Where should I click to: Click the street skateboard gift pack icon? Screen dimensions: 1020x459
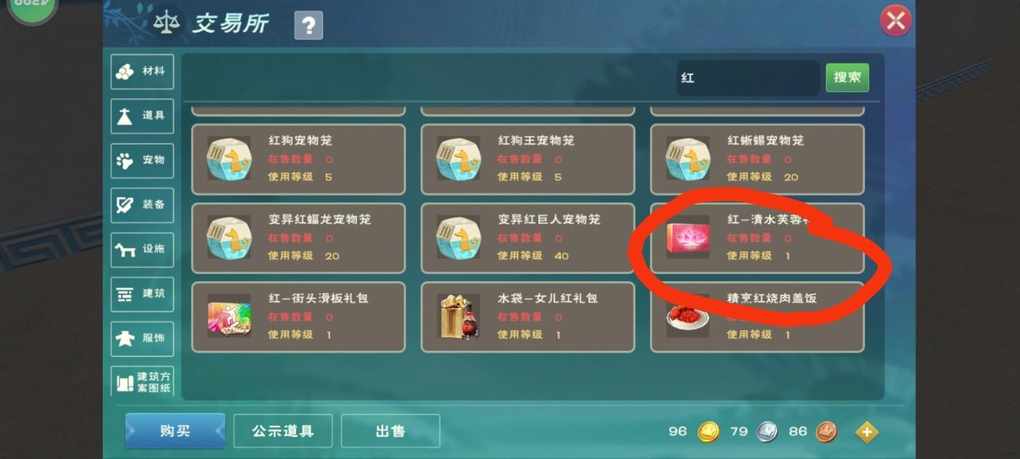(x=229, y=317)
